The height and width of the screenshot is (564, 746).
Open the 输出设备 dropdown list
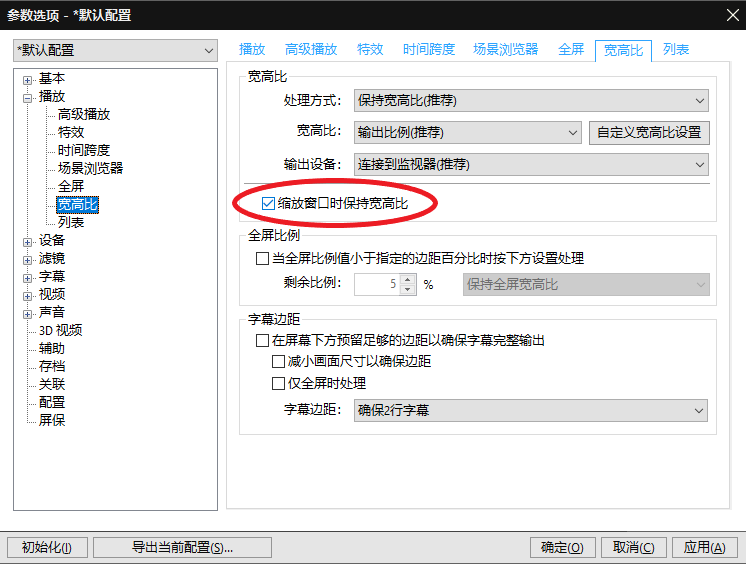tap(531, 165)
